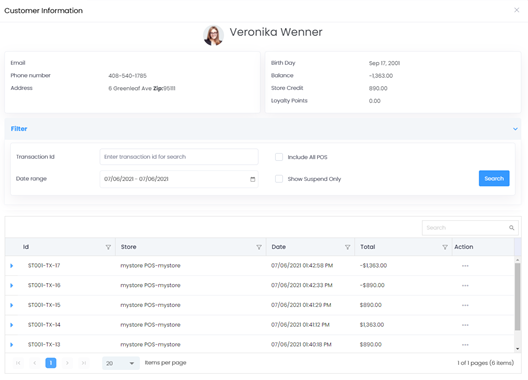Go to last page of results
The width and height of the screenshot is (528, 380).
(x=84, y=363)
